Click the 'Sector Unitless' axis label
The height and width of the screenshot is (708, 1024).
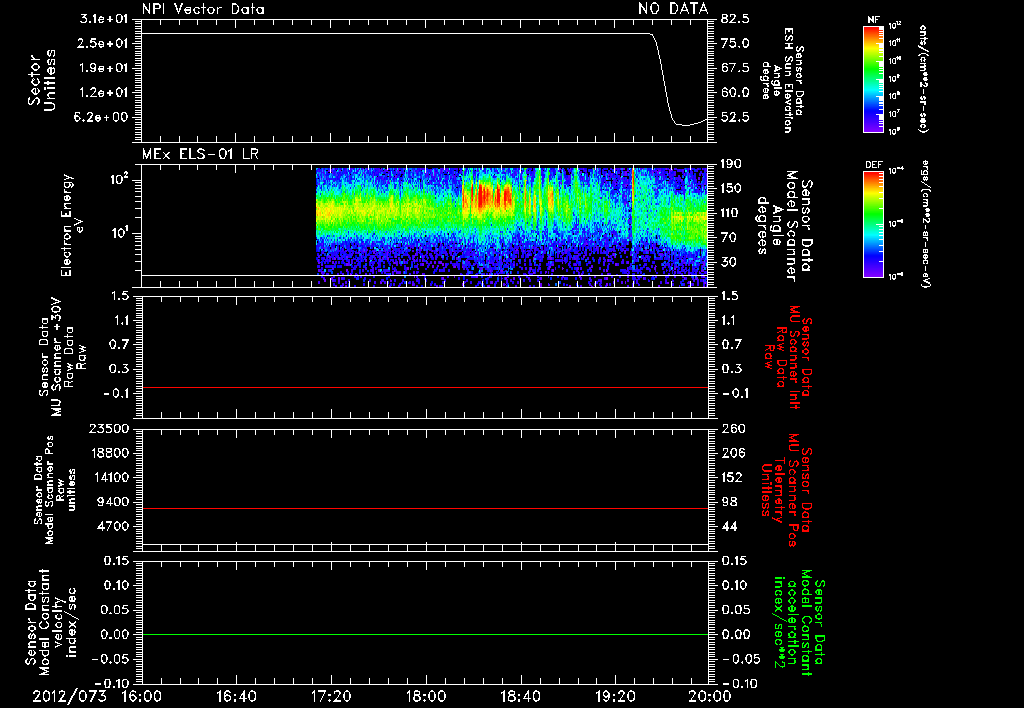(x=42, y=80)
